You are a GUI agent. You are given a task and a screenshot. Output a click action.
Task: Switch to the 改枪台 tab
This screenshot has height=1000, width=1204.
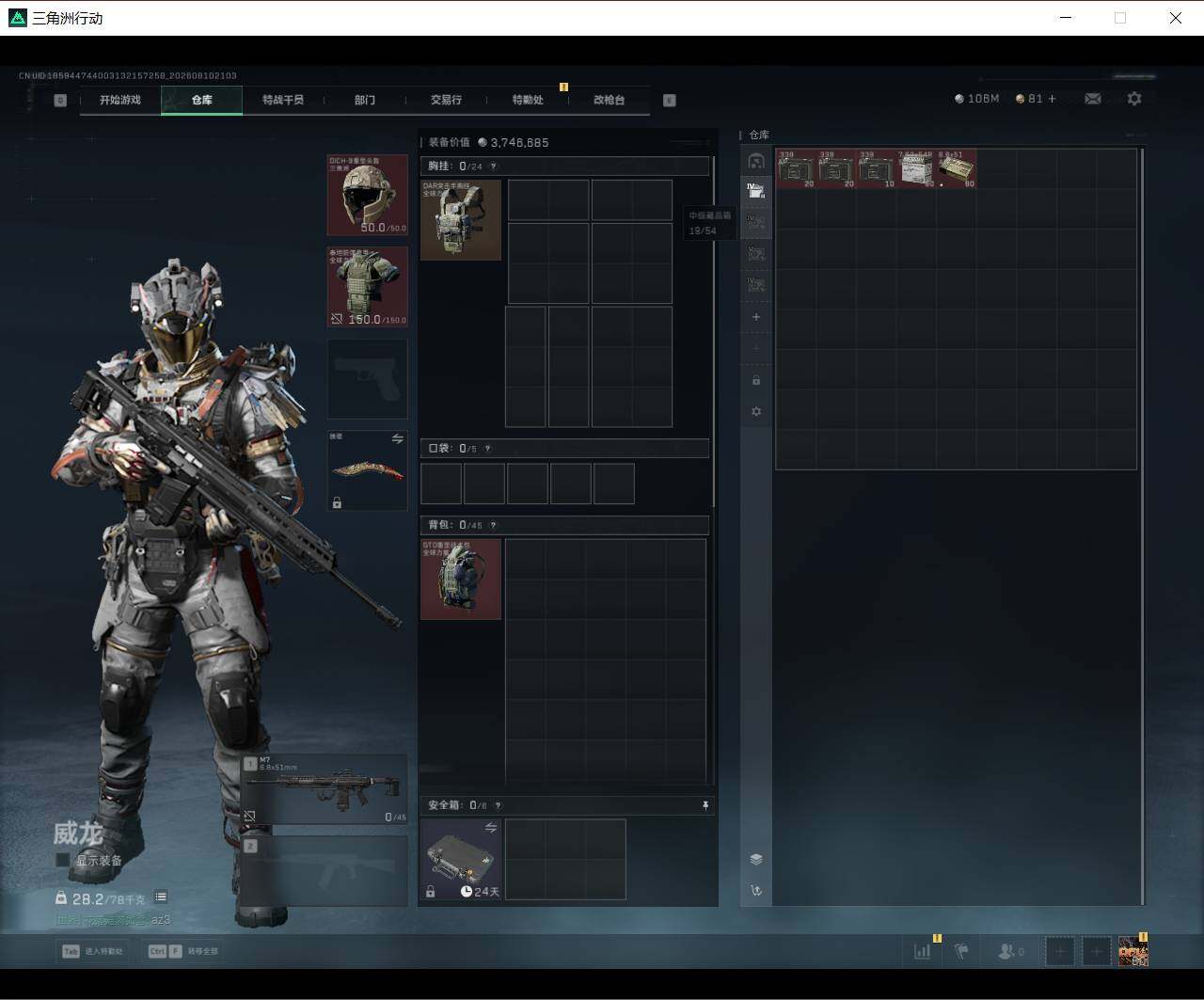tap(610, 100)
